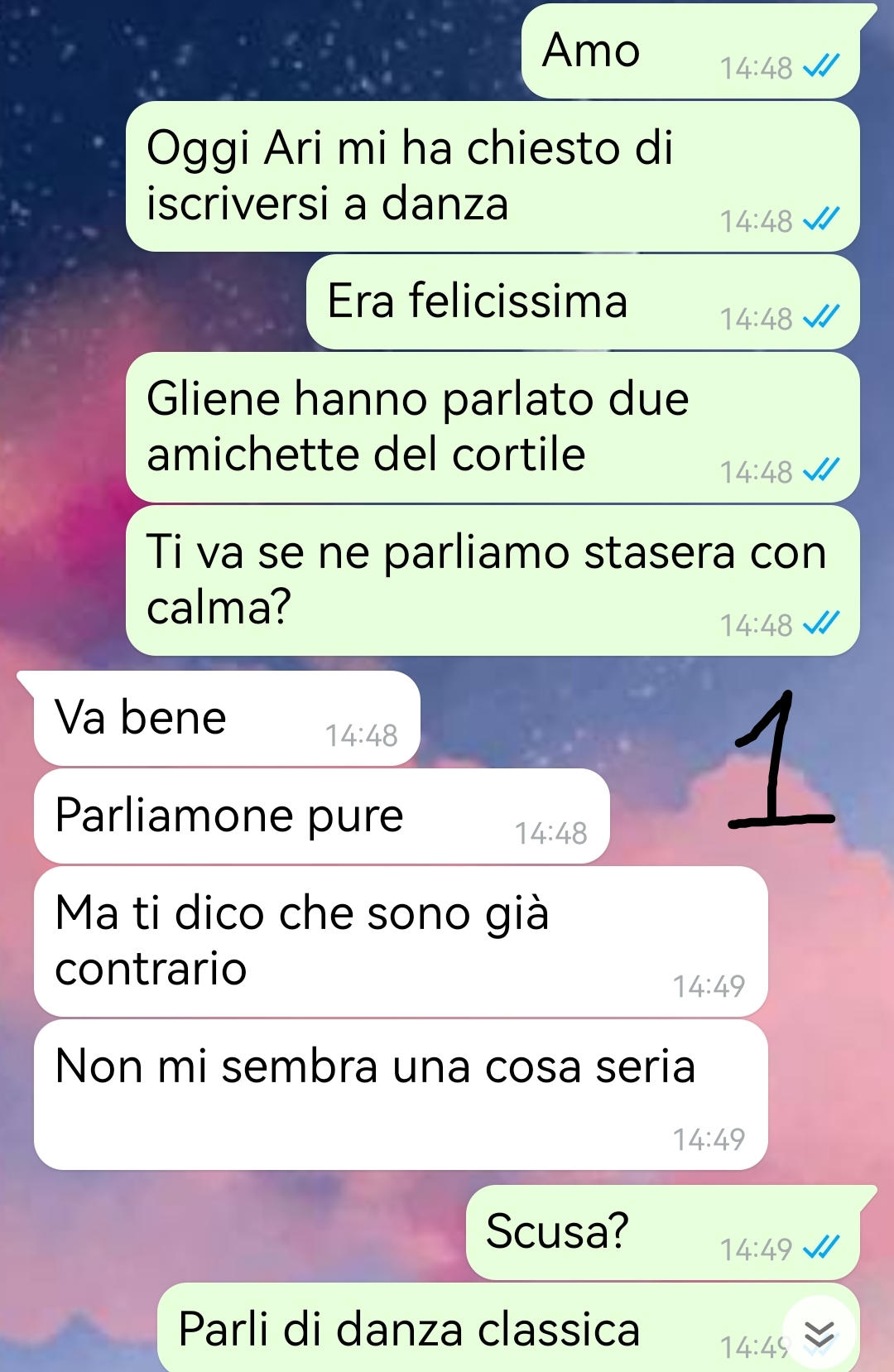Select the 'Era felicissima' message bubble
The width and height of the screenshot is (894, 1372).
coord(583,302)
